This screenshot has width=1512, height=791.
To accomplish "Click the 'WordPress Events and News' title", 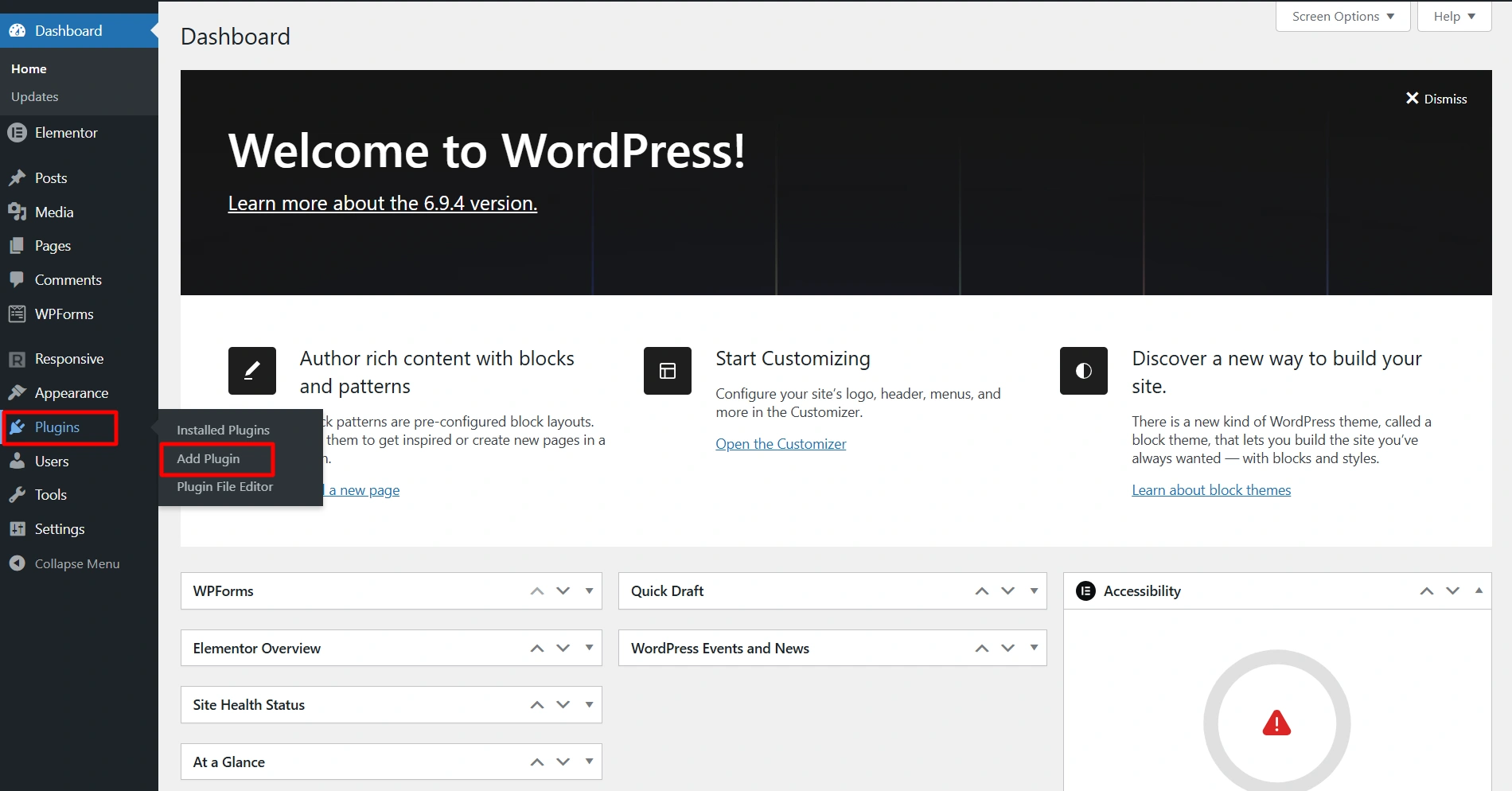I will [x=720, y=649].
